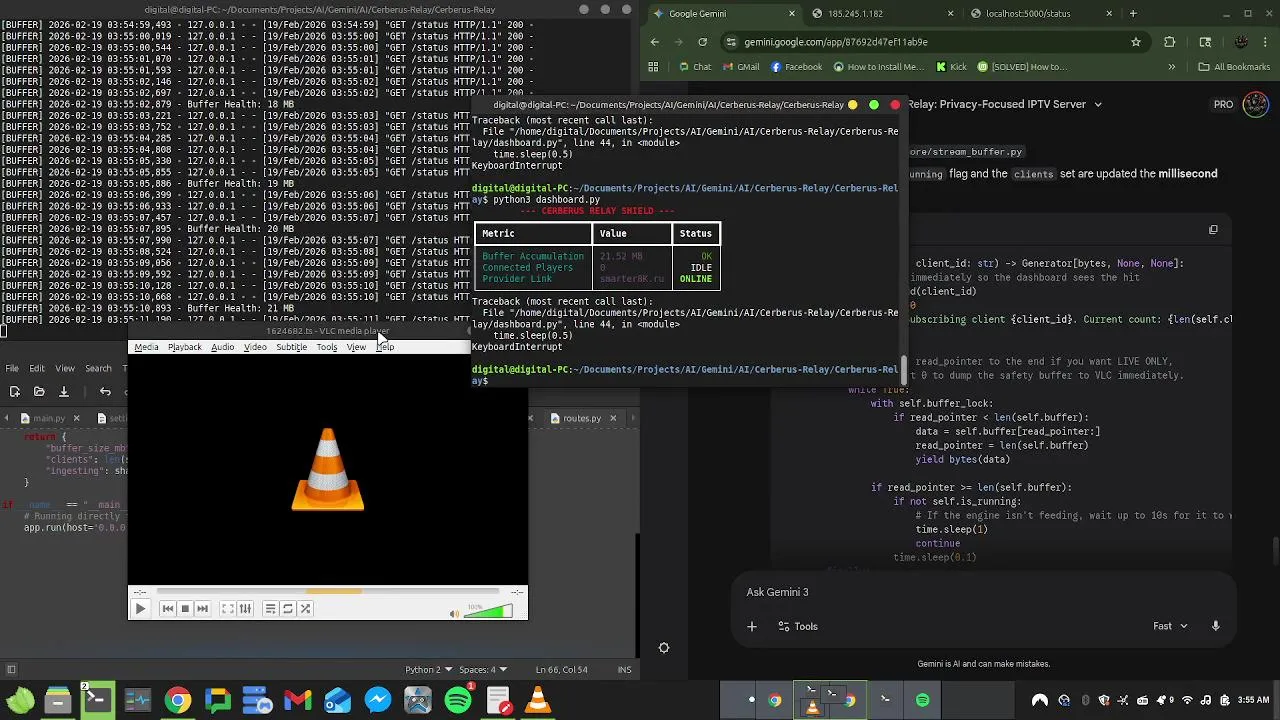Copy code block icon in Gemini
The image size is (1280, 720).
click(x=1213, y=229)
